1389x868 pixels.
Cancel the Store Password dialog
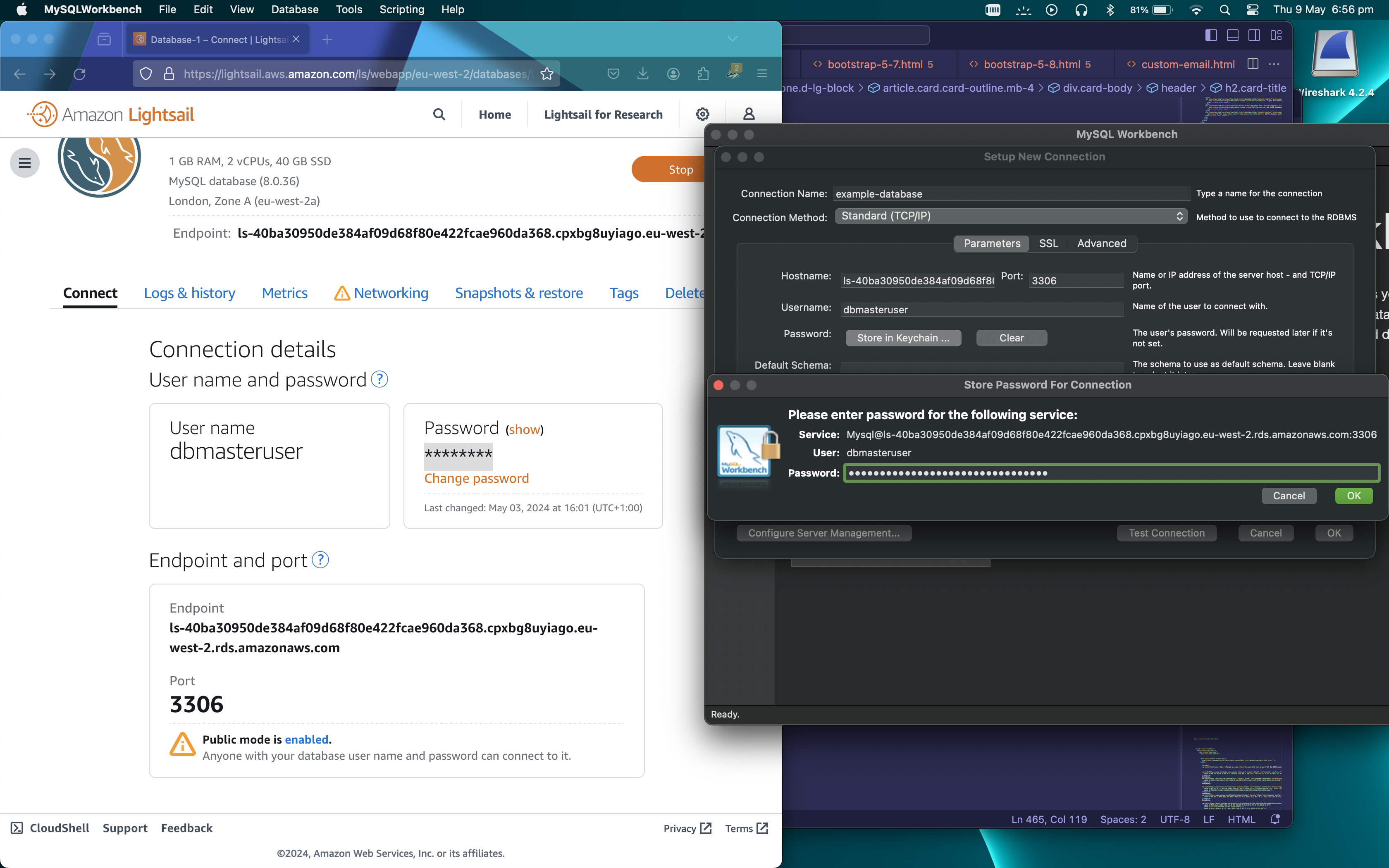[x=1289, y=496]
